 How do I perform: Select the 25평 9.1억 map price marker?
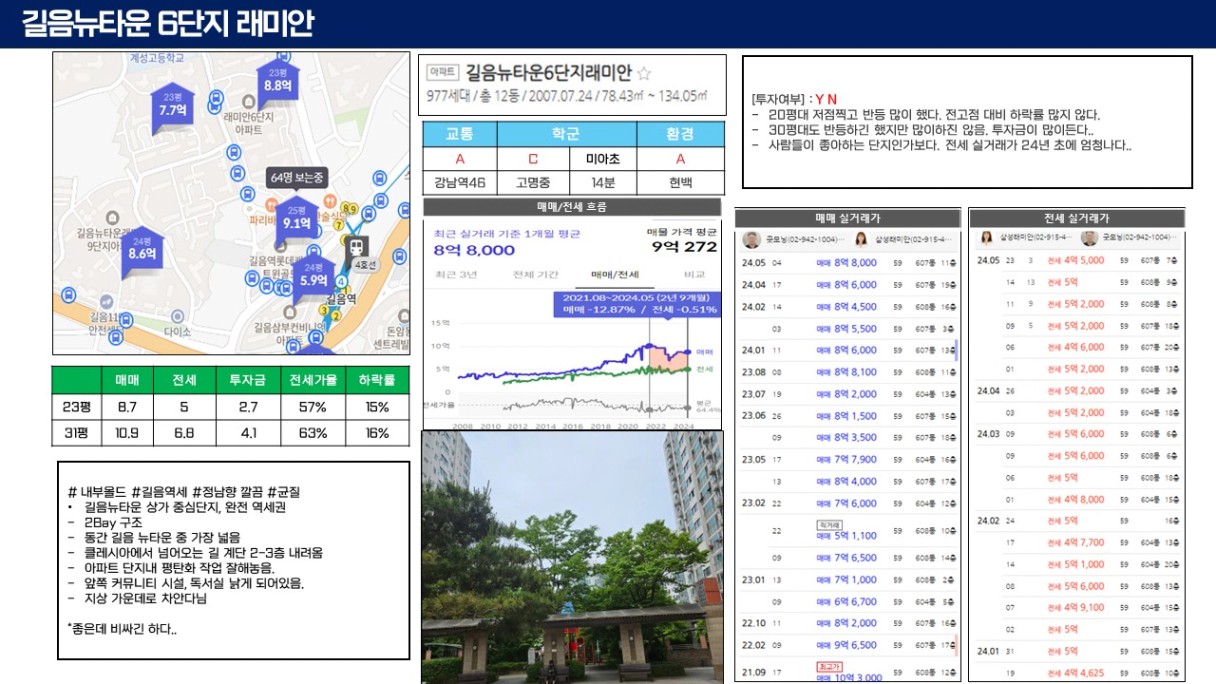(297, 219)
